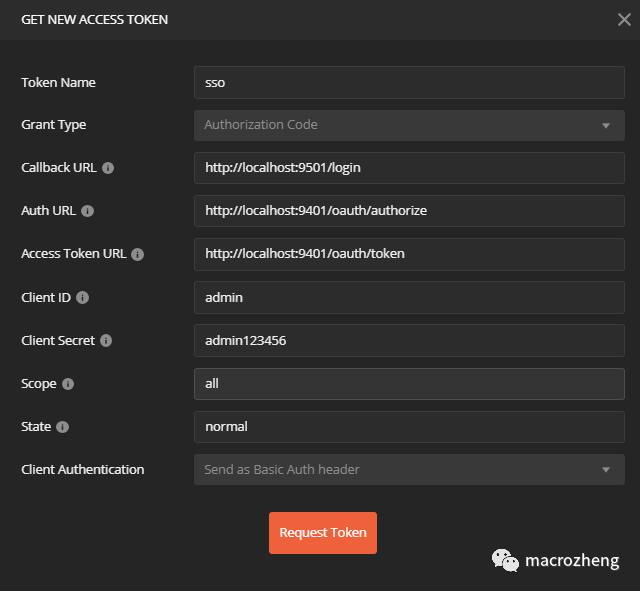This screenshot has height=591, width=640.
Task: Click the State field containing normal
Action: [408, 427]
